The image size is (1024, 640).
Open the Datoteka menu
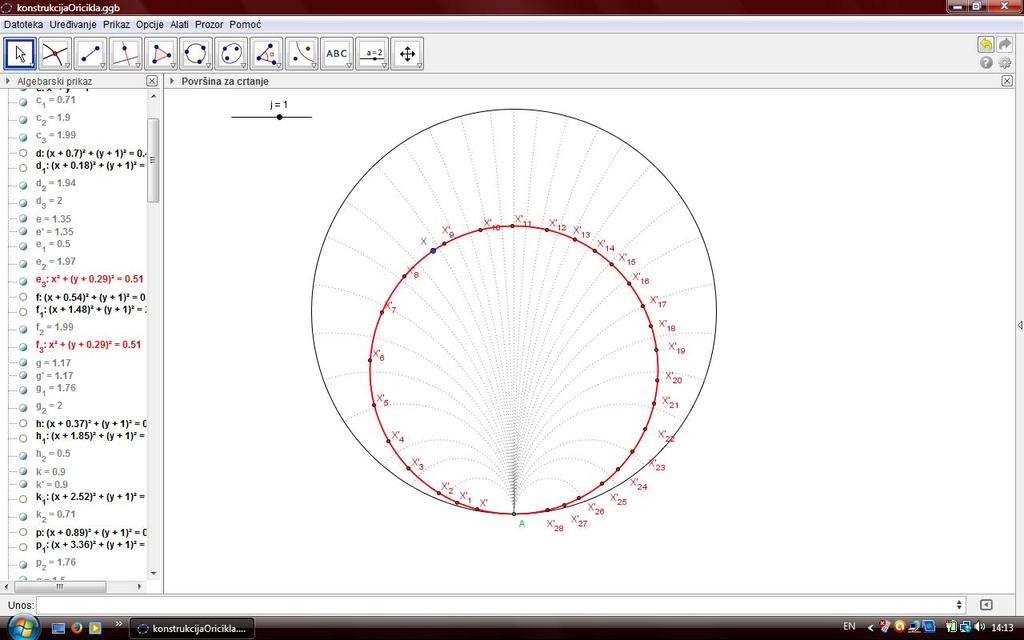[x=24, y=24]
